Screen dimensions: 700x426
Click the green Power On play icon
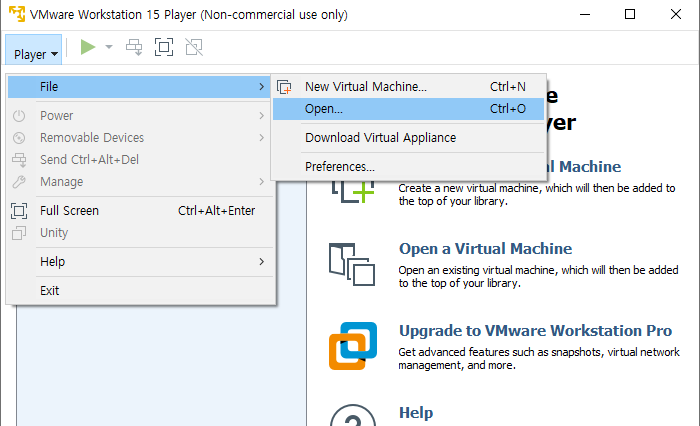tap(88, 47)
